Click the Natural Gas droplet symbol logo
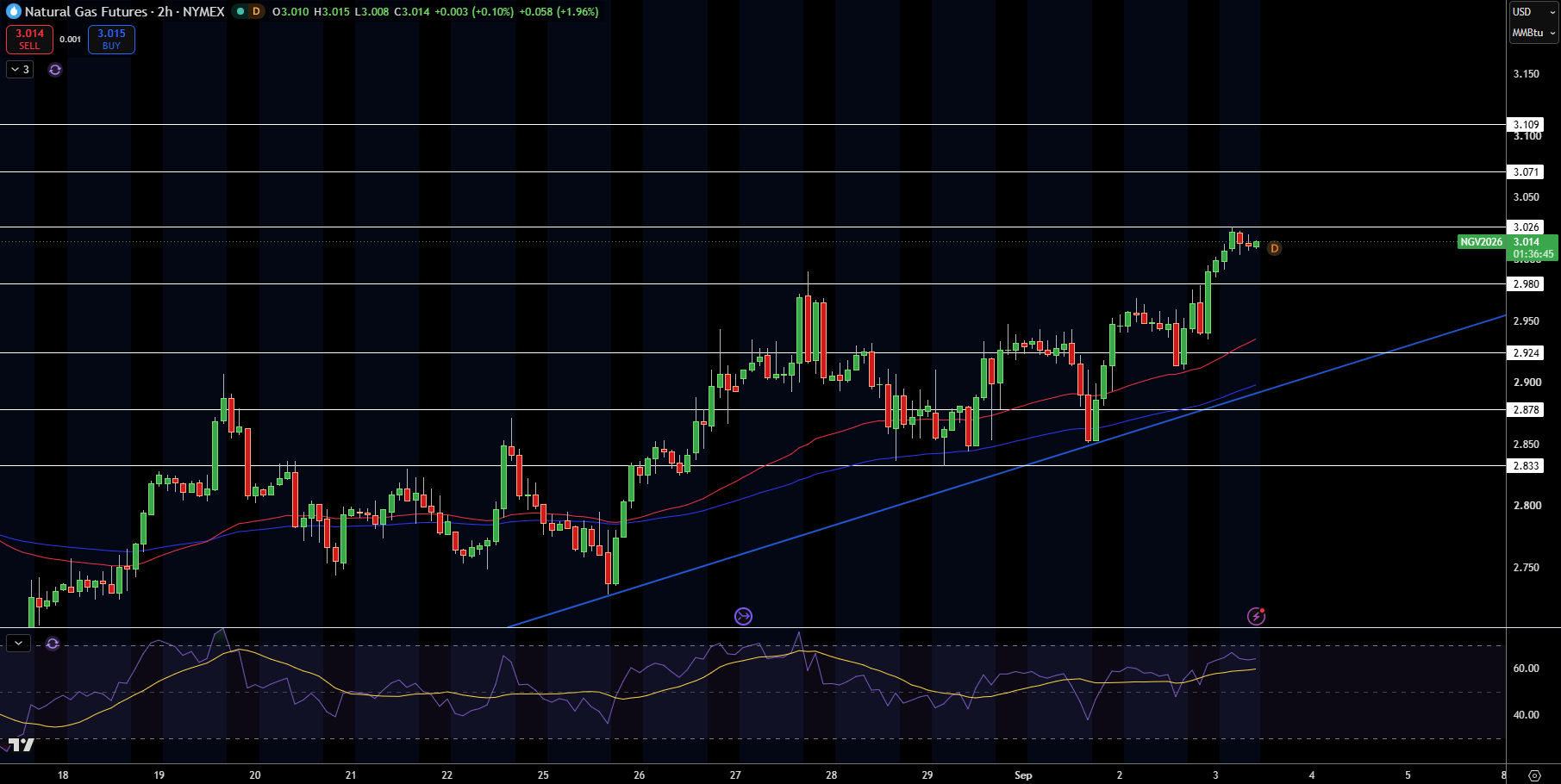Screen dimensions: 1561x784 click(13, 11)
